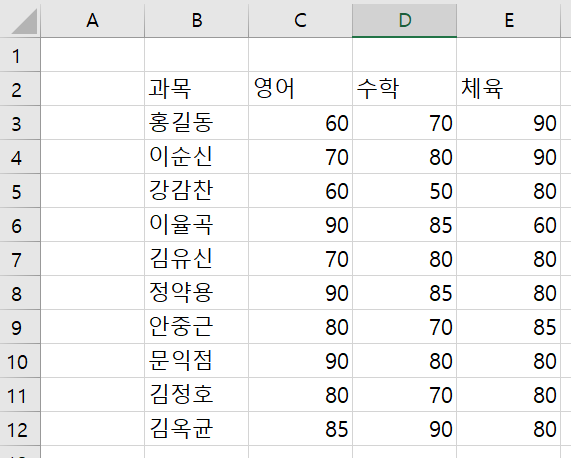Click 이순신's 영어 score 70
571x458 pixels.
(300, 157)
